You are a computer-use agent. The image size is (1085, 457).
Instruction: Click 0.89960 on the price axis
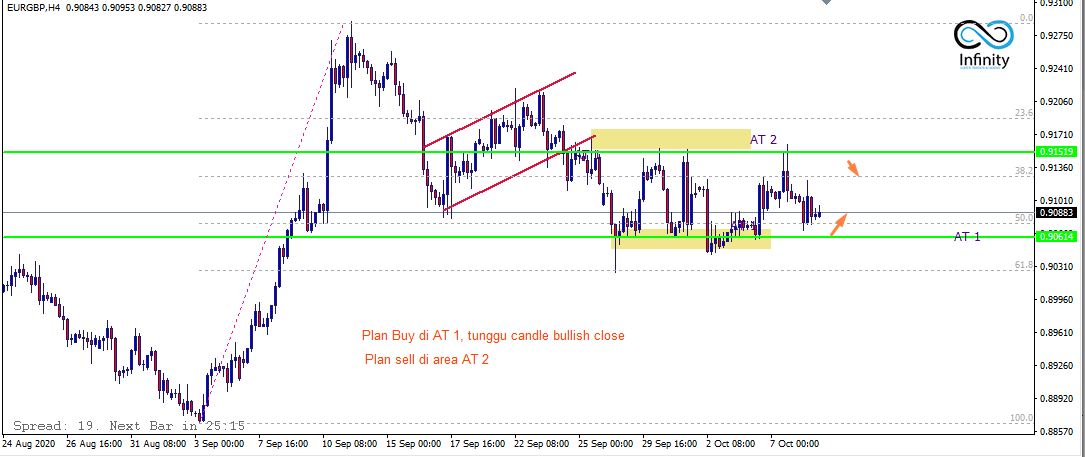click(x=1055, y=300)
